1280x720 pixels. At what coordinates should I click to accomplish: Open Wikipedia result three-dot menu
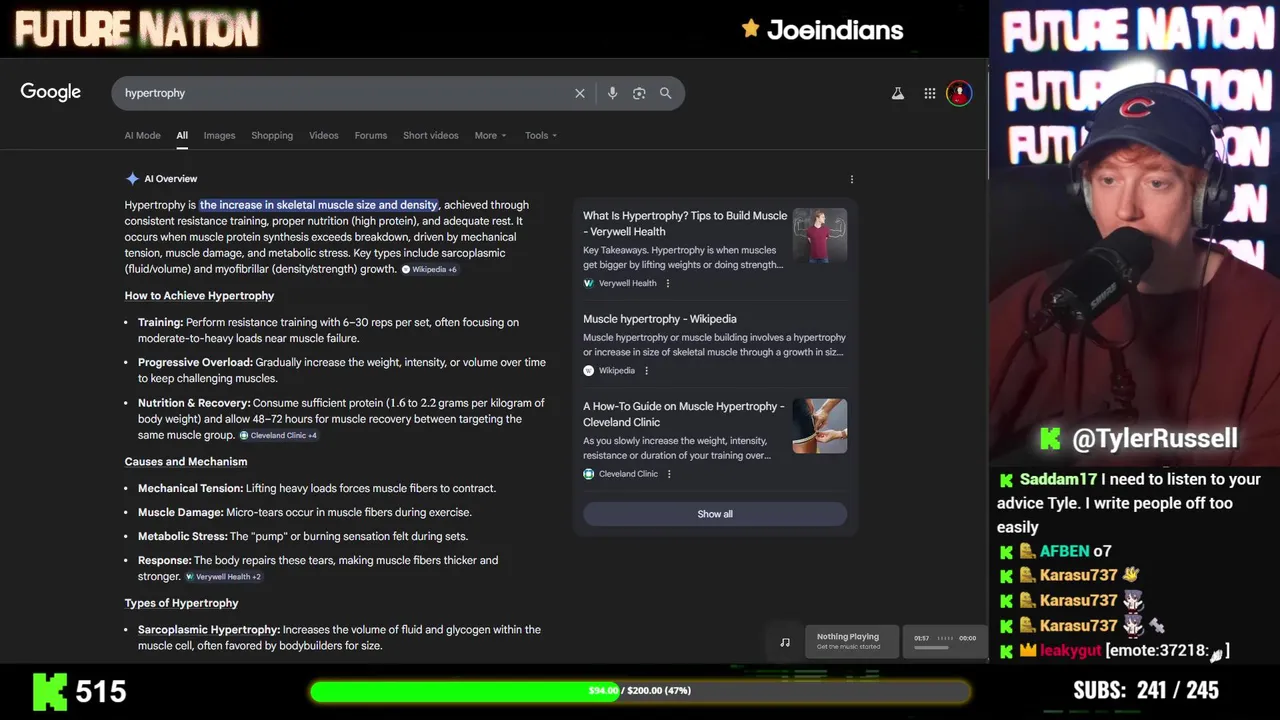pyautogui.click(x=646, y=371)
